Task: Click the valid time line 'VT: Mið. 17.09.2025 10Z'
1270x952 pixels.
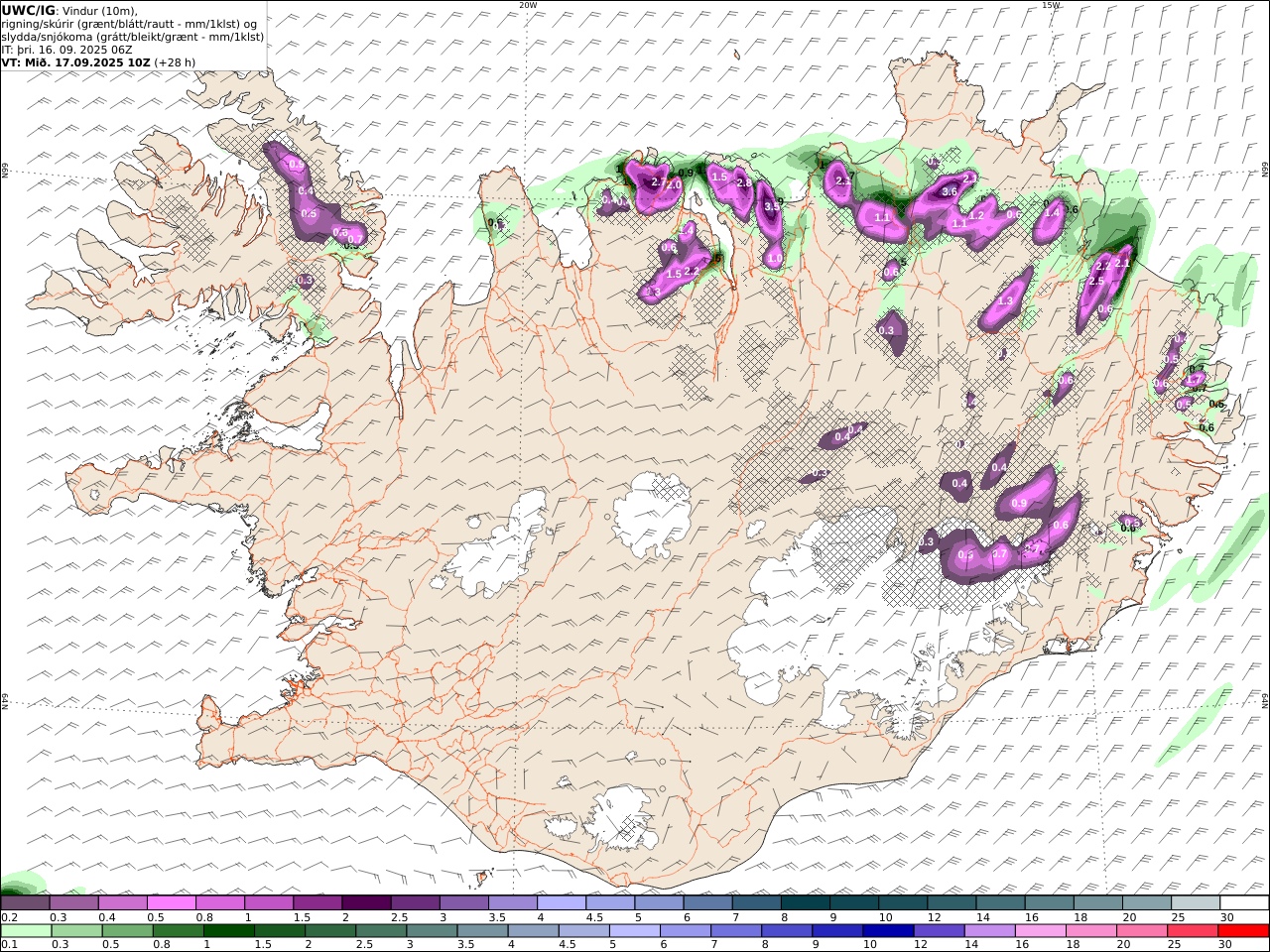Action: [75, 61]
